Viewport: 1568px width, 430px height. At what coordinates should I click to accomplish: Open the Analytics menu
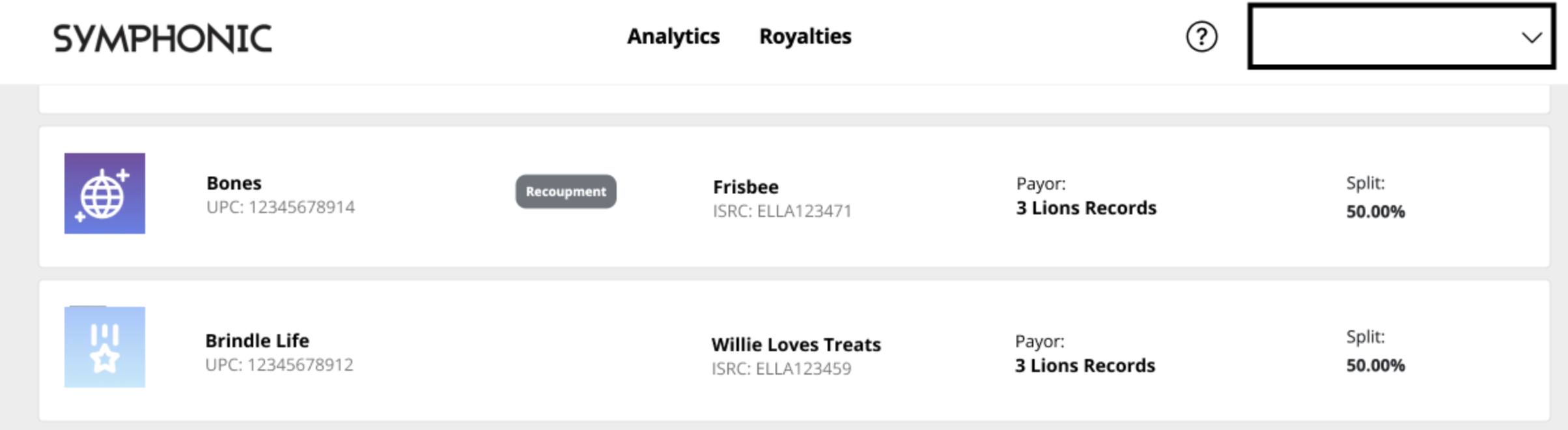[x=673, y=36]
